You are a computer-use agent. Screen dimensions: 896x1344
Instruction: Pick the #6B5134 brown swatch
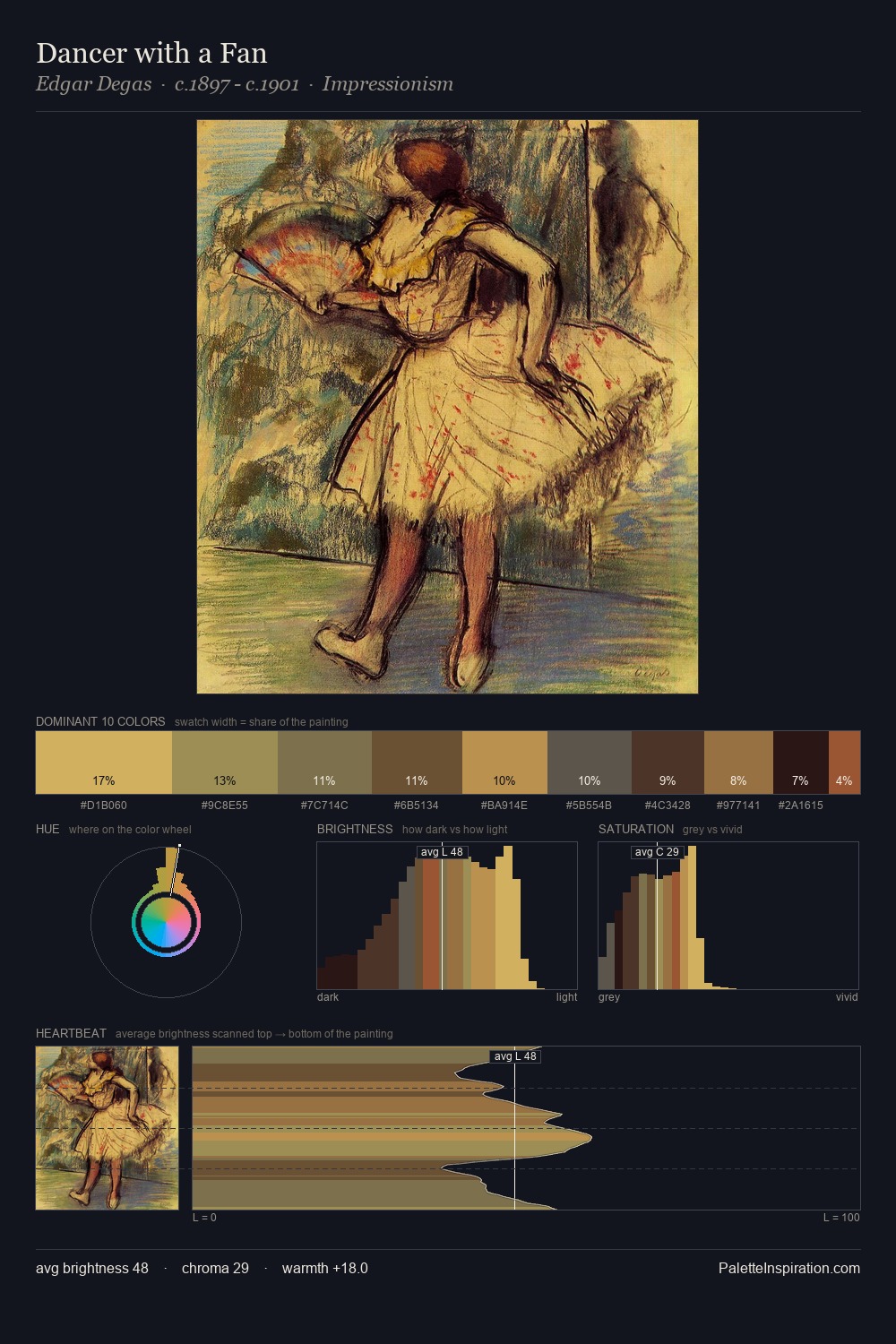click(x=417, y=762)
